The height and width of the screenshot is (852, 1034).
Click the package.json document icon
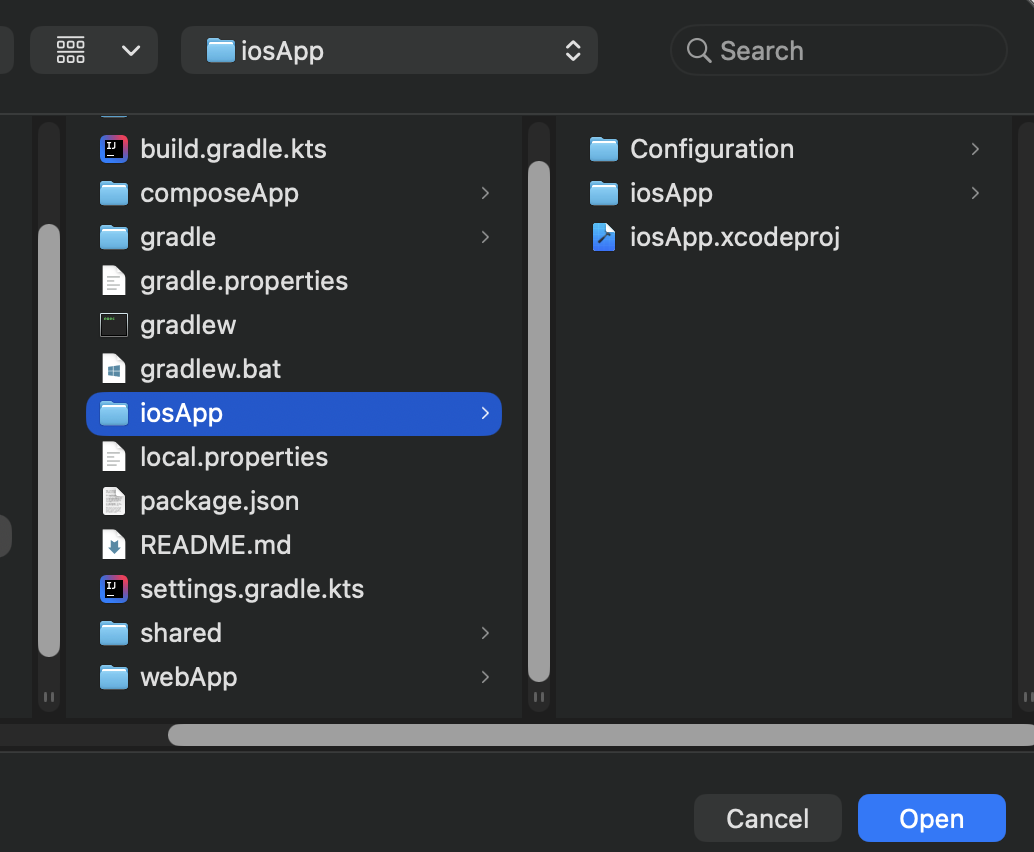[113, 501]
